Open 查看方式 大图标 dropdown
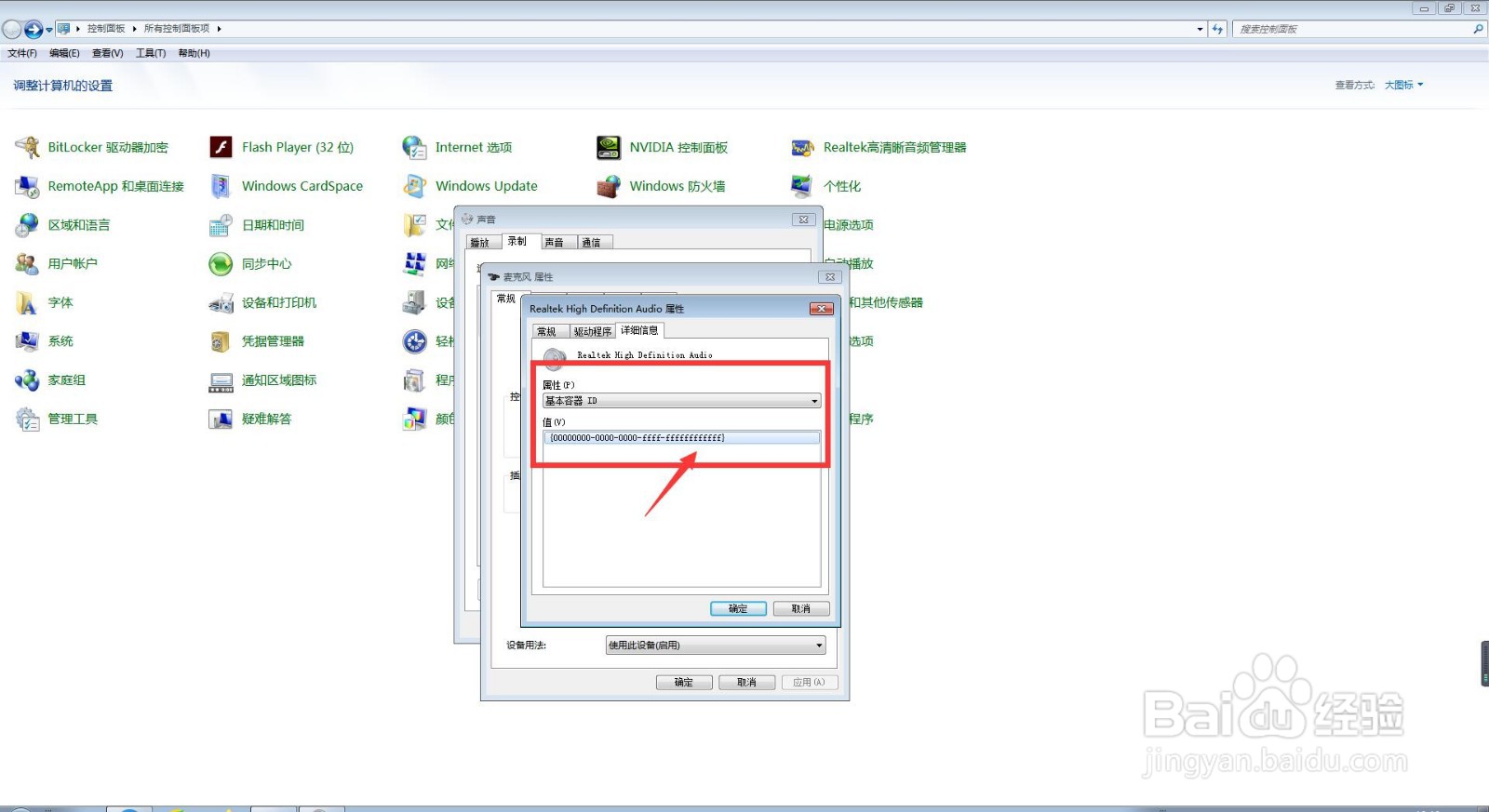1489x812 pixels. [1403, 85]
